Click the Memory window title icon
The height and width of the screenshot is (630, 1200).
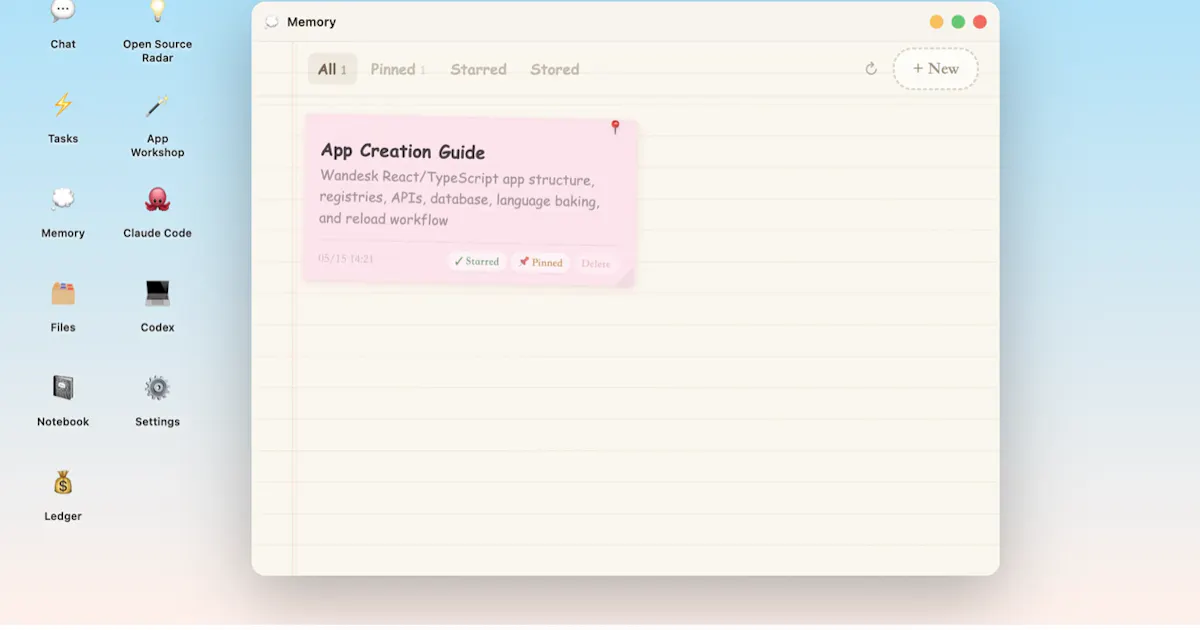(x=271, y=22)
